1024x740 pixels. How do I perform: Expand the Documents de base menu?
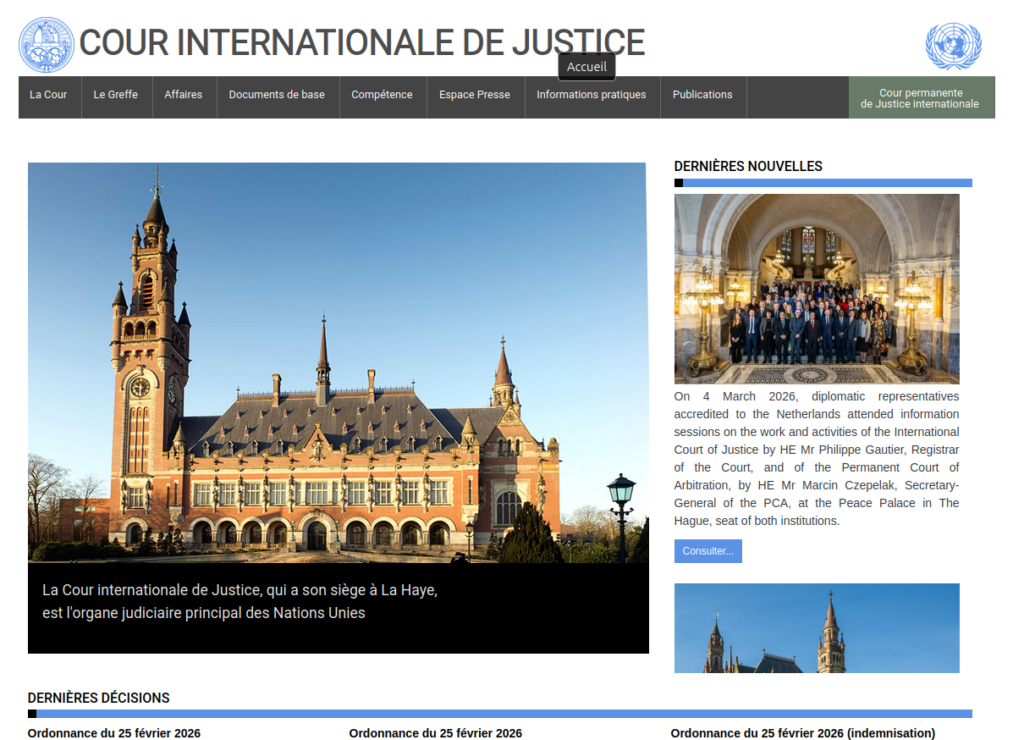pyautogui.click(x=276, y=95)
